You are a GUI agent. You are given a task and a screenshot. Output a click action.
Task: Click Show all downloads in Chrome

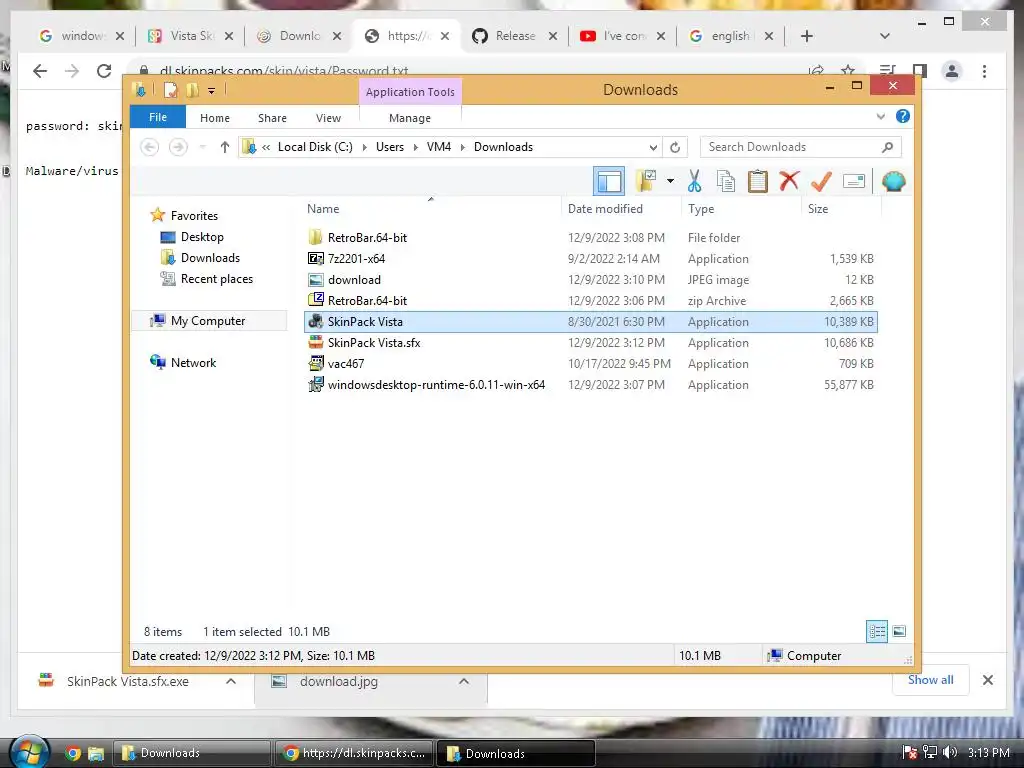930,680
